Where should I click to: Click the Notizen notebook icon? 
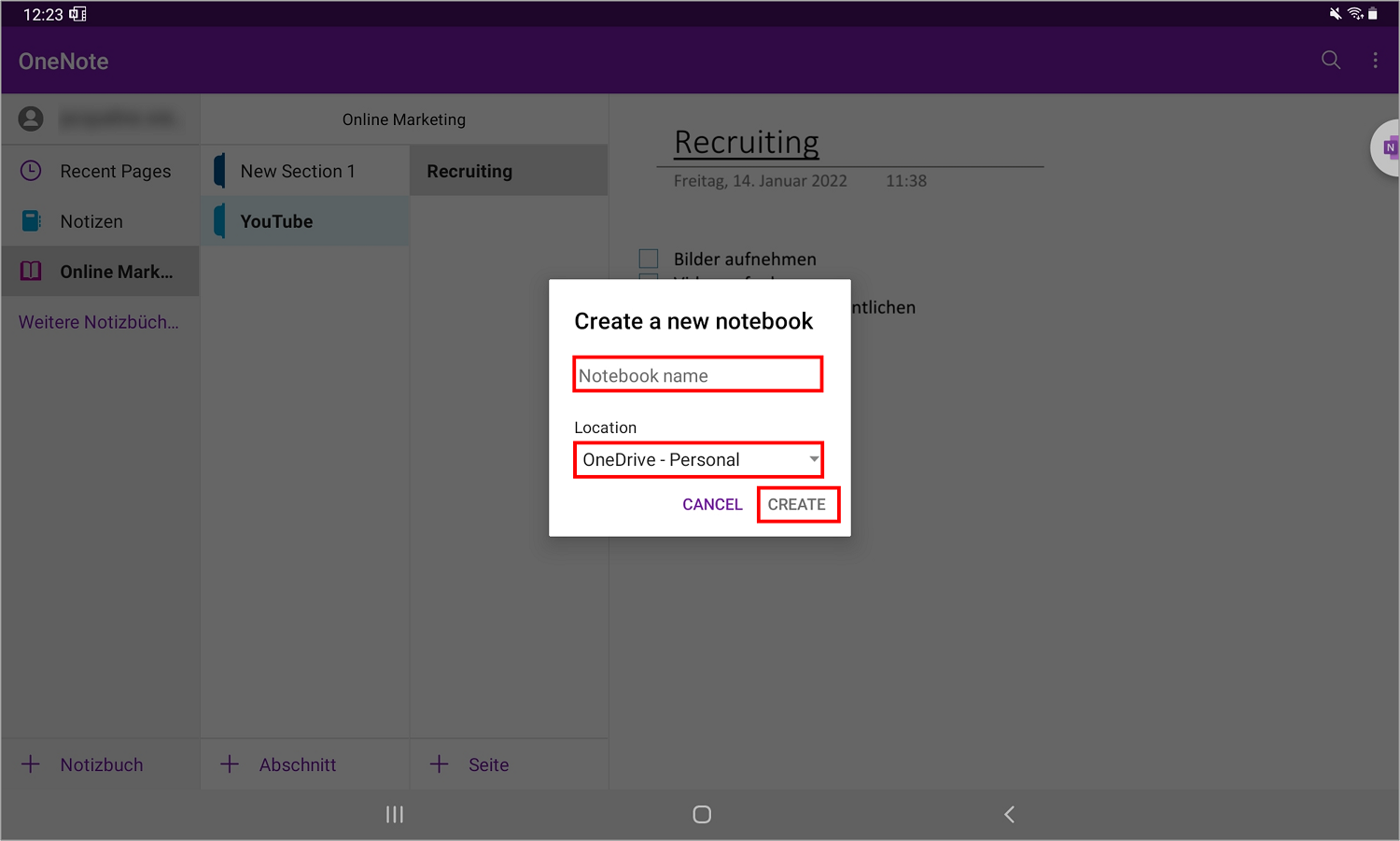pos(31,221)
